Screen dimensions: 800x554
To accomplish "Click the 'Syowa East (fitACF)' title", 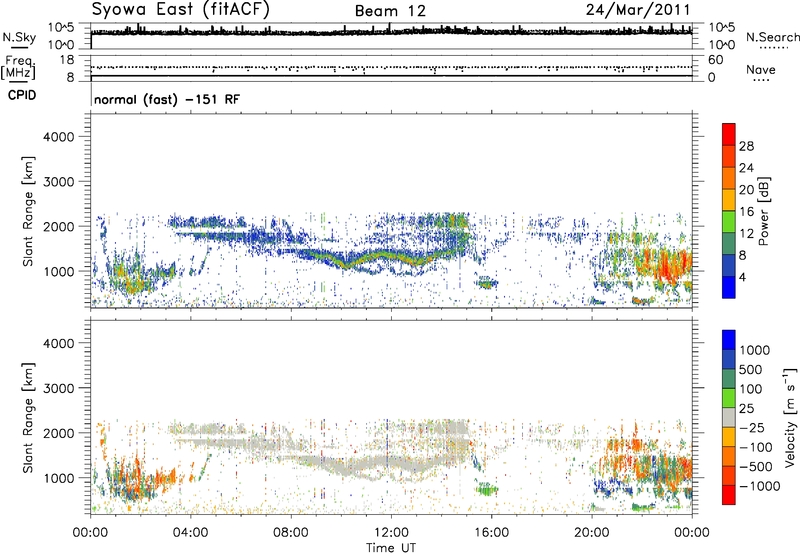I will pyautogui.click(x=181, y=10).
